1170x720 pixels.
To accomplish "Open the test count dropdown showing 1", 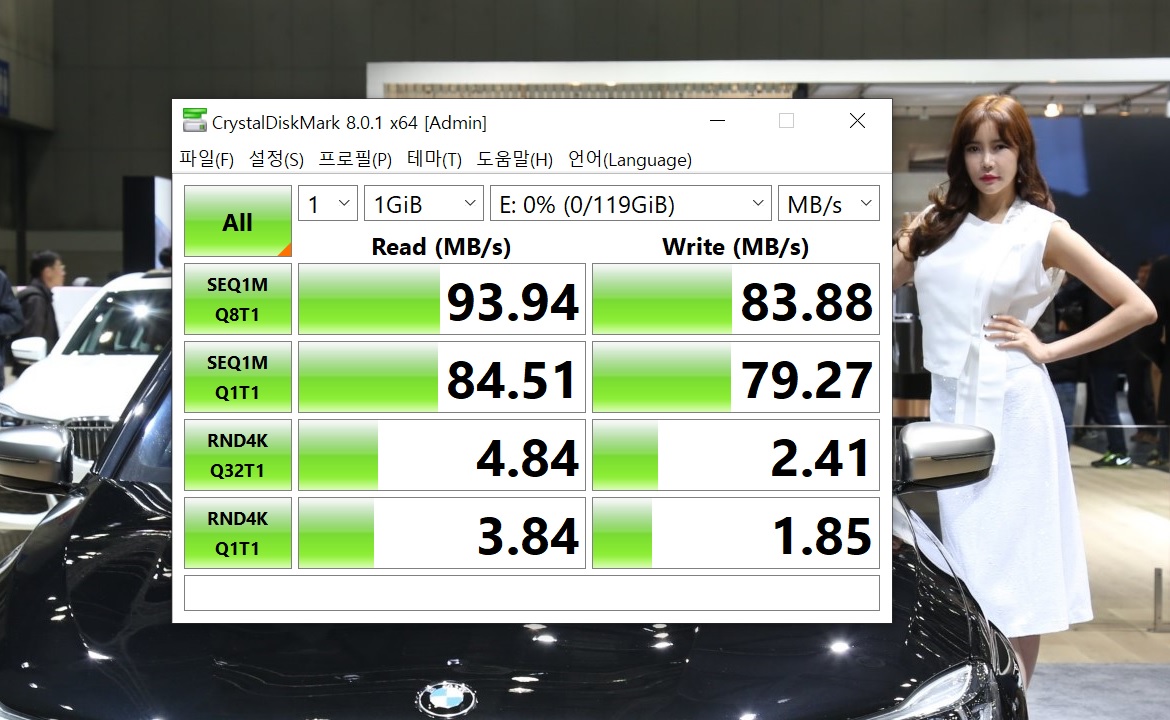I will (328, 203).
